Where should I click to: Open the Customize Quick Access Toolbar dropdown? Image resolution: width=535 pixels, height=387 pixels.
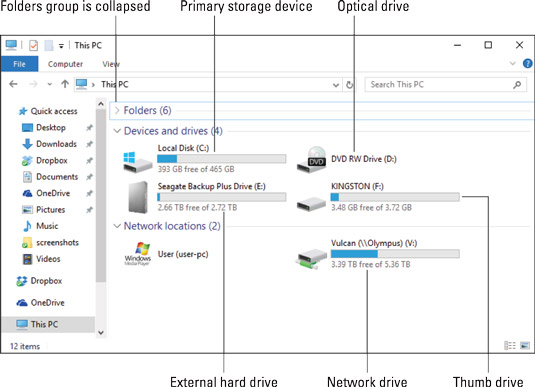[x=61, y=46]
